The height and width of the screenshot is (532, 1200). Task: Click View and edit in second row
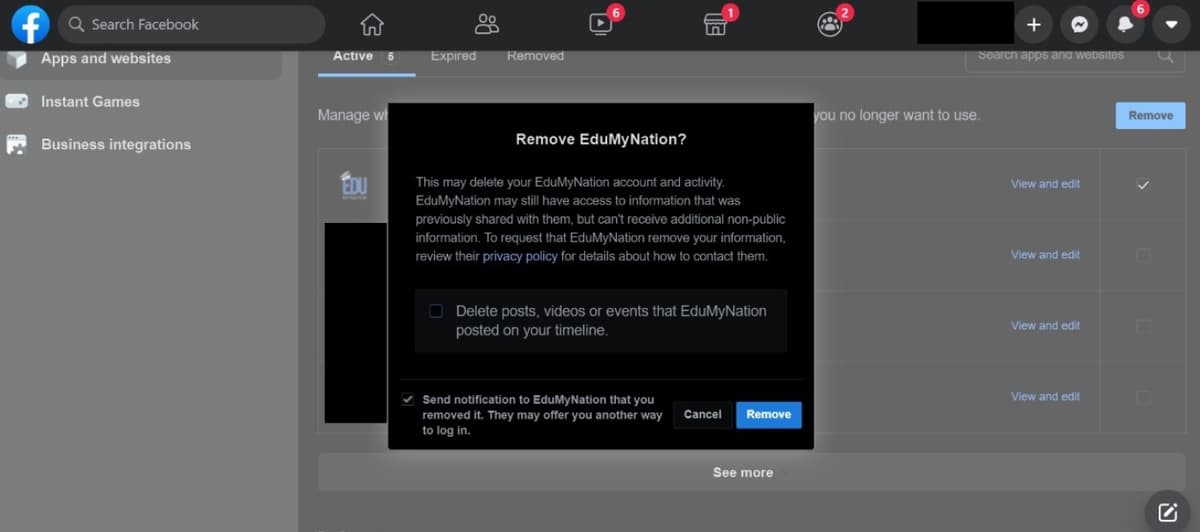pos(1045,255)
